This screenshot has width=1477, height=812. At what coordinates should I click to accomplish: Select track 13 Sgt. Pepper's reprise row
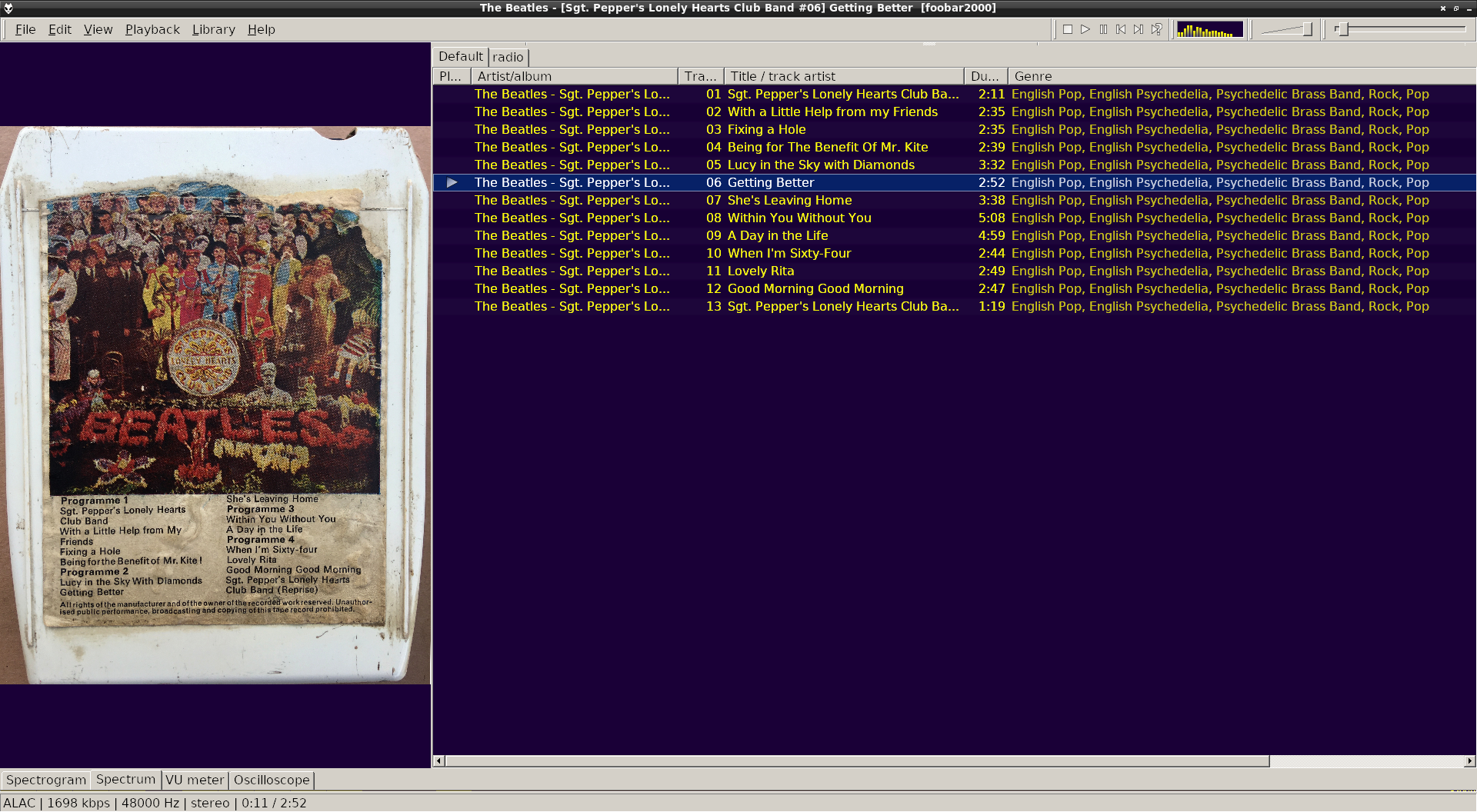click(954, 306)
